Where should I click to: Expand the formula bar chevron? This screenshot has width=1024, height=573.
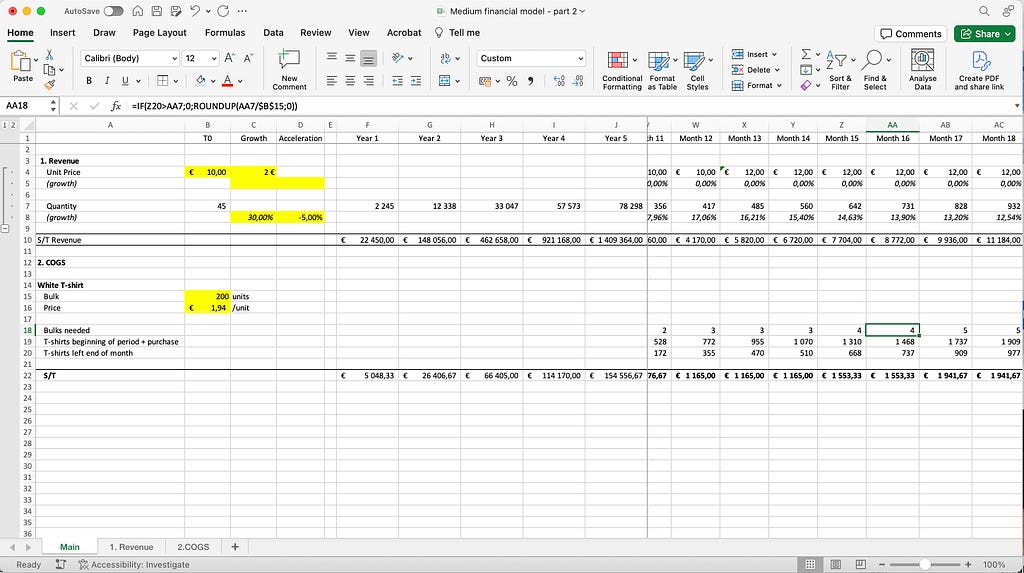pyautogui.click(x=1017, y=106)
